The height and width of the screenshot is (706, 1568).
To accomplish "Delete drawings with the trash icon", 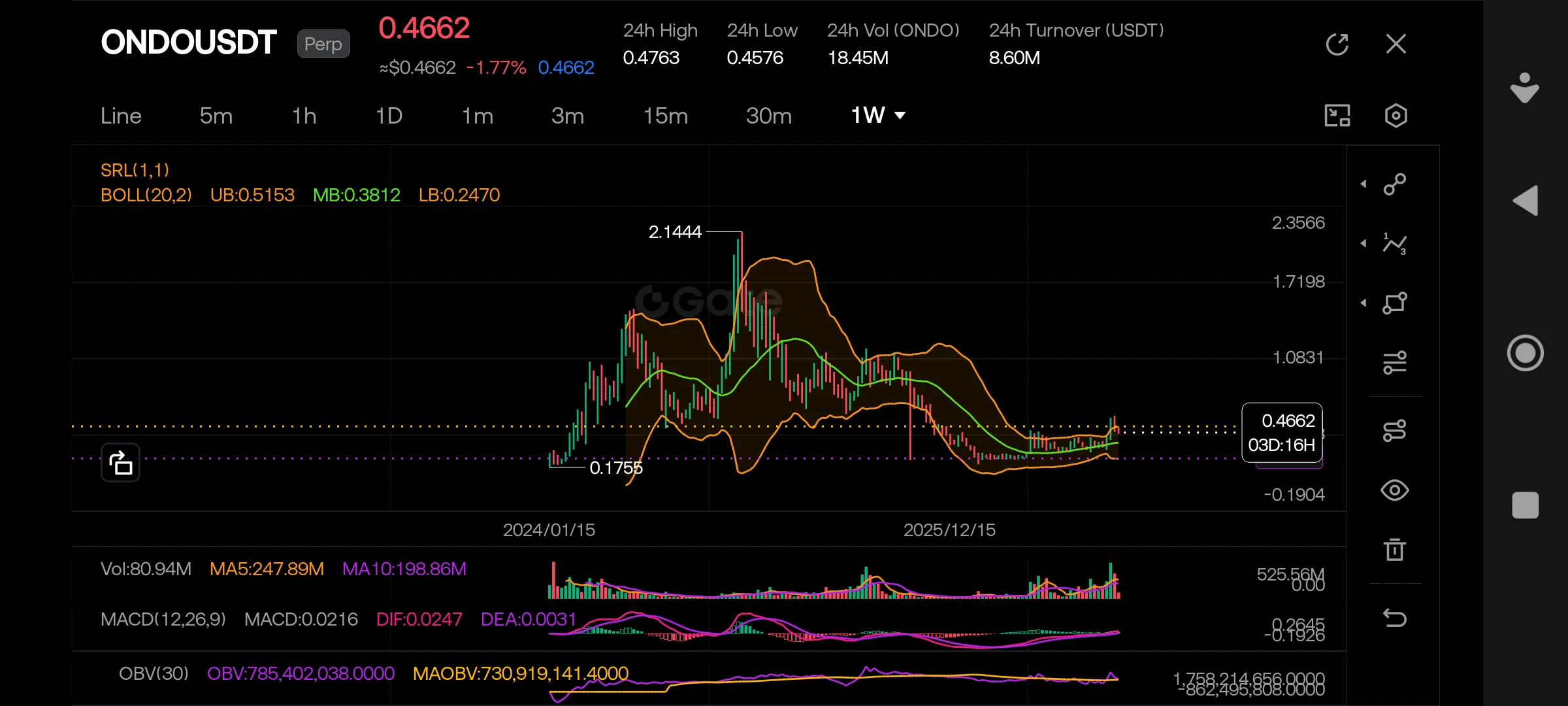I will coord(1395,550).
